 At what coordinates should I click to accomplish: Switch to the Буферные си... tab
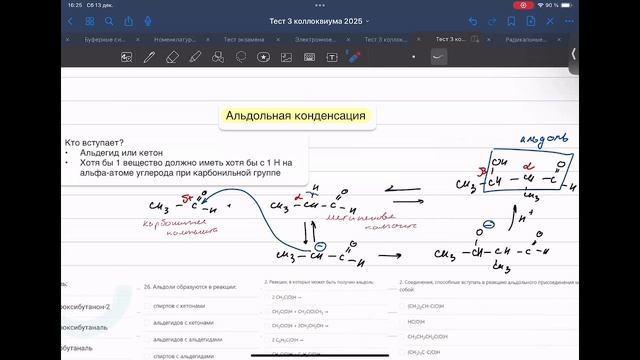pos(105,40)
